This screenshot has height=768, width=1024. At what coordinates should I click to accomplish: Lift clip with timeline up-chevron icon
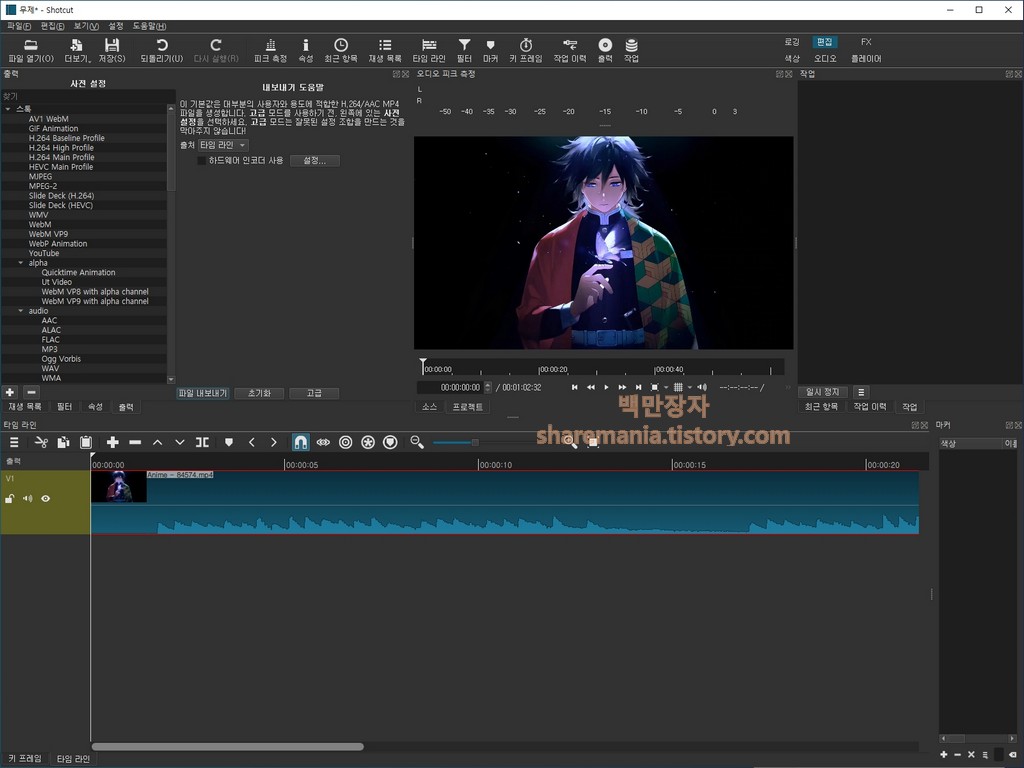point(157,442)
